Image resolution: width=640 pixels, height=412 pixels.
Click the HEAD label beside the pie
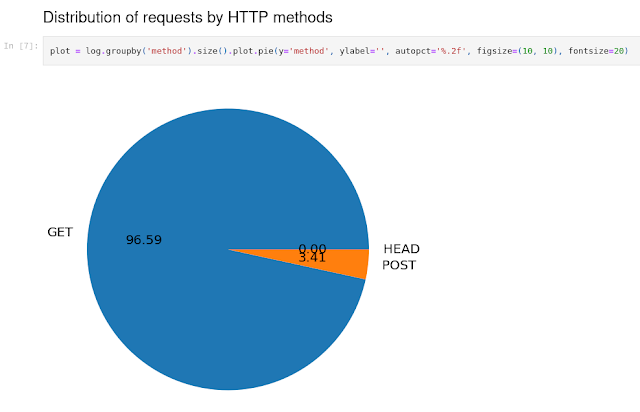click(x=401, y=249)
